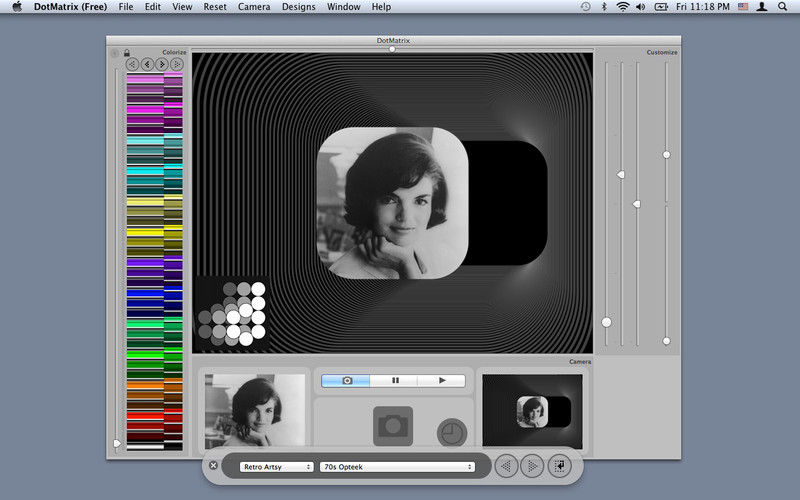Open Spotlight search magnifier icon

pos(782,7)
